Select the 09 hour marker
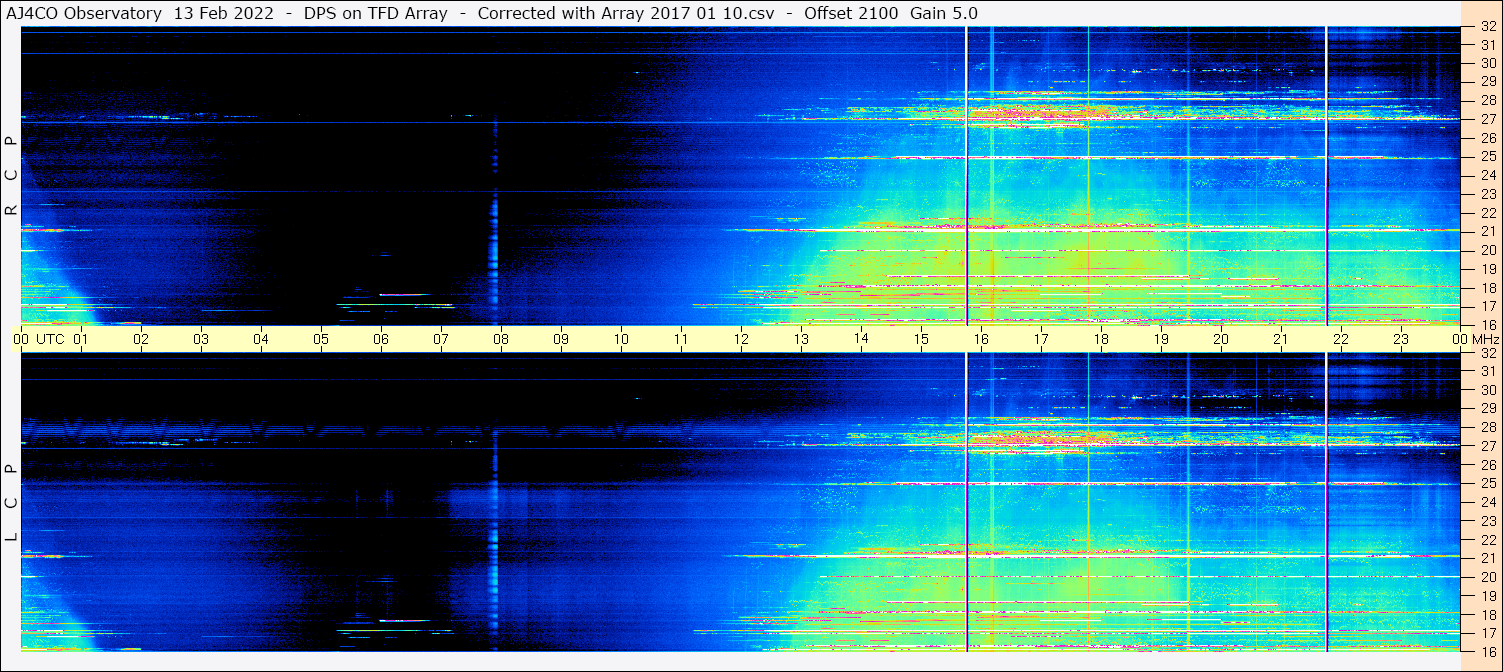 click(x=561, y=339)
